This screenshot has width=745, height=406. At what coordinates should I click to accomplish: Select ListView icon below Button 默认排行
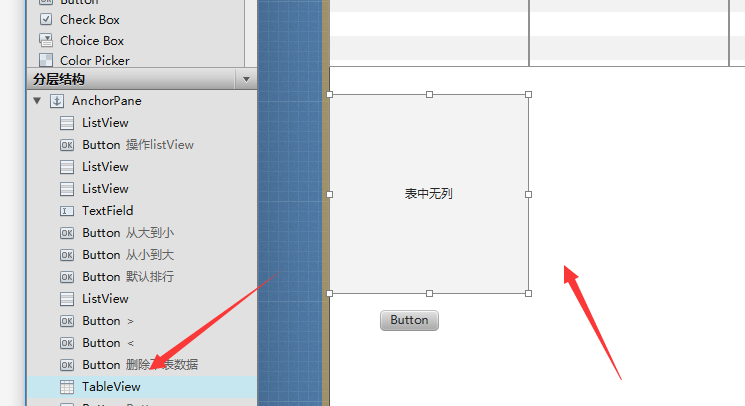(x=67, y=299)
